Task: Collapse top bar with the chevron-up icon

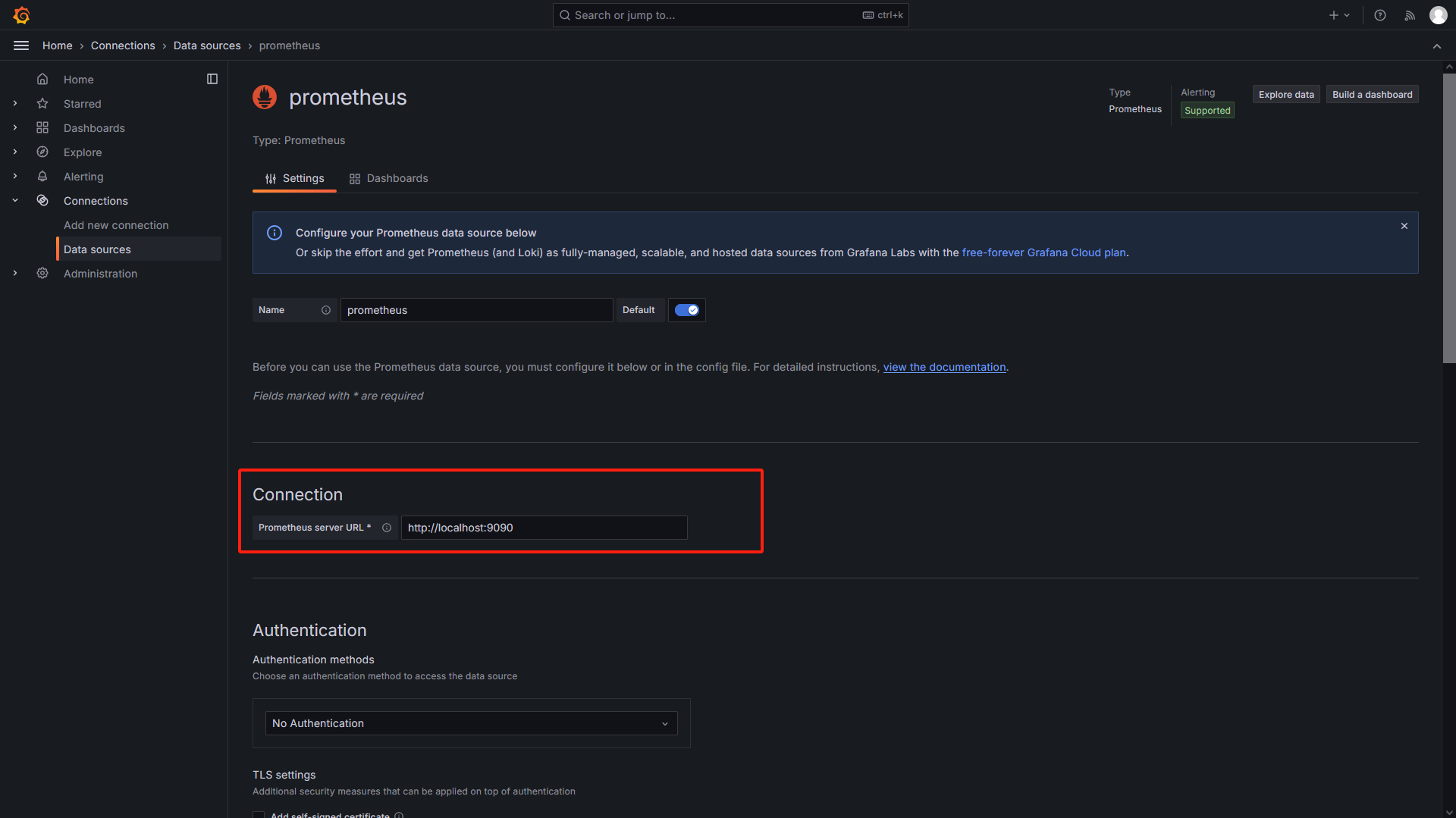Action: tap(1437, 46)
